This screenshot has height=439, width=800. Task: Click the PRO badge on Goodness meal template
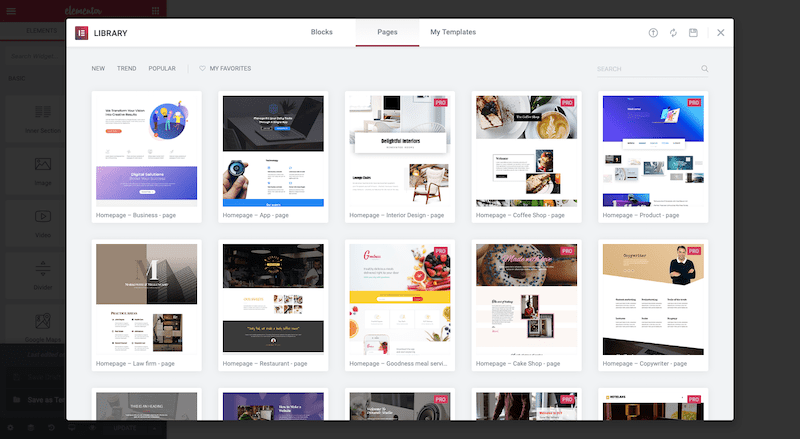point(440,251)
